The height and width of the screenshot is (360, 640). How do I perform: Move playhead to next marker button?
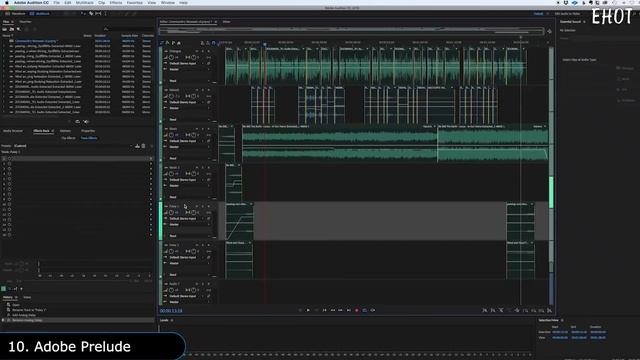coord(349,310)
